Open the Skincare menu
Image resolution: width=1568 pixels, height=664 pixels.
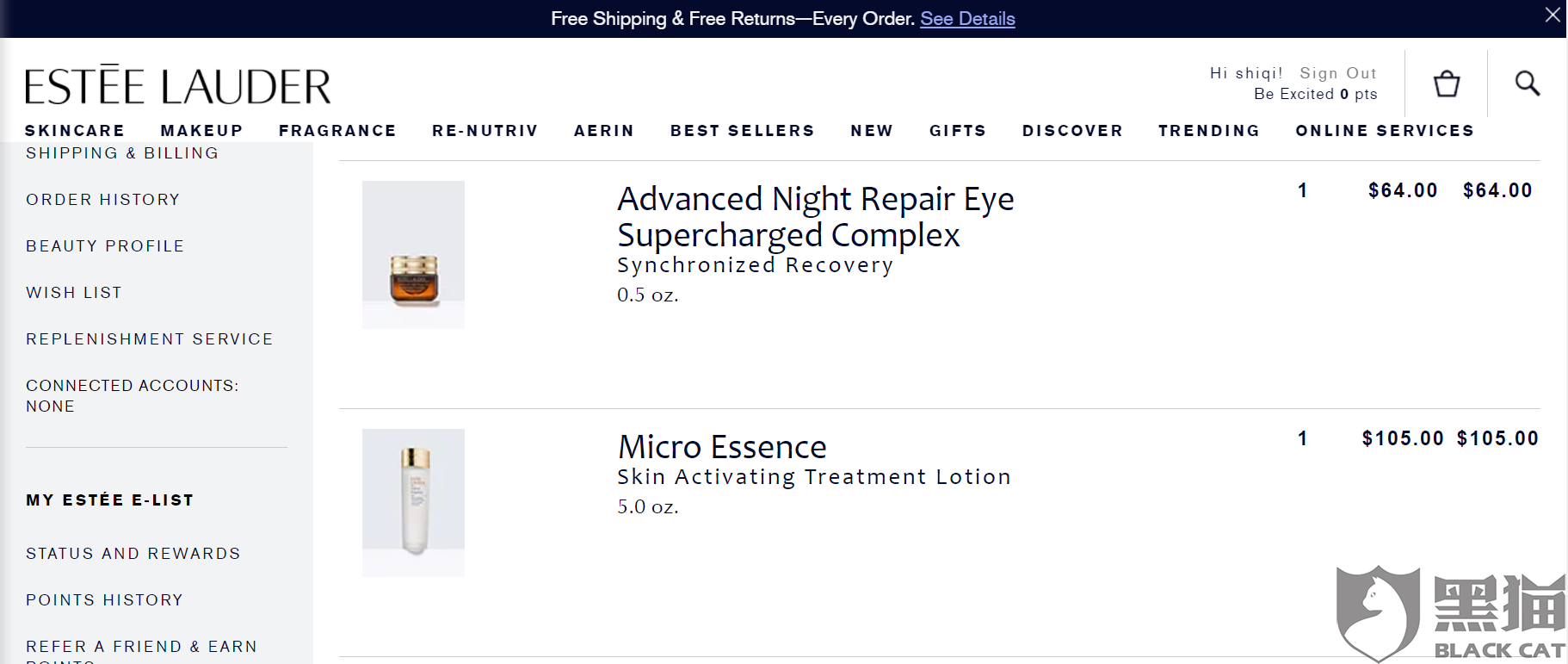75,131
